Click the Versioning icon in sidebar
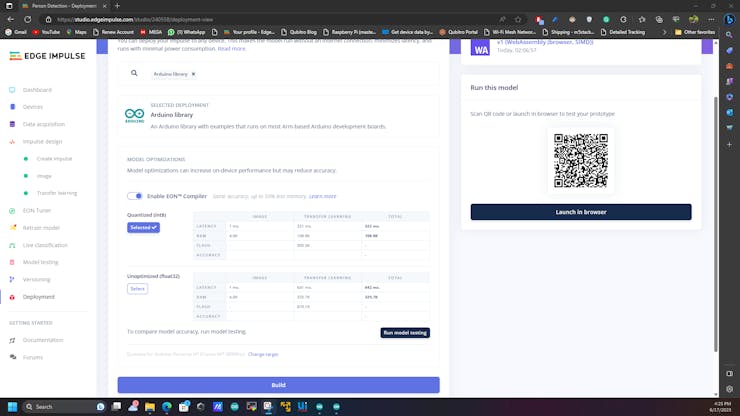Image resolution: width=740 pixels, height=416 pixels. 12,279
